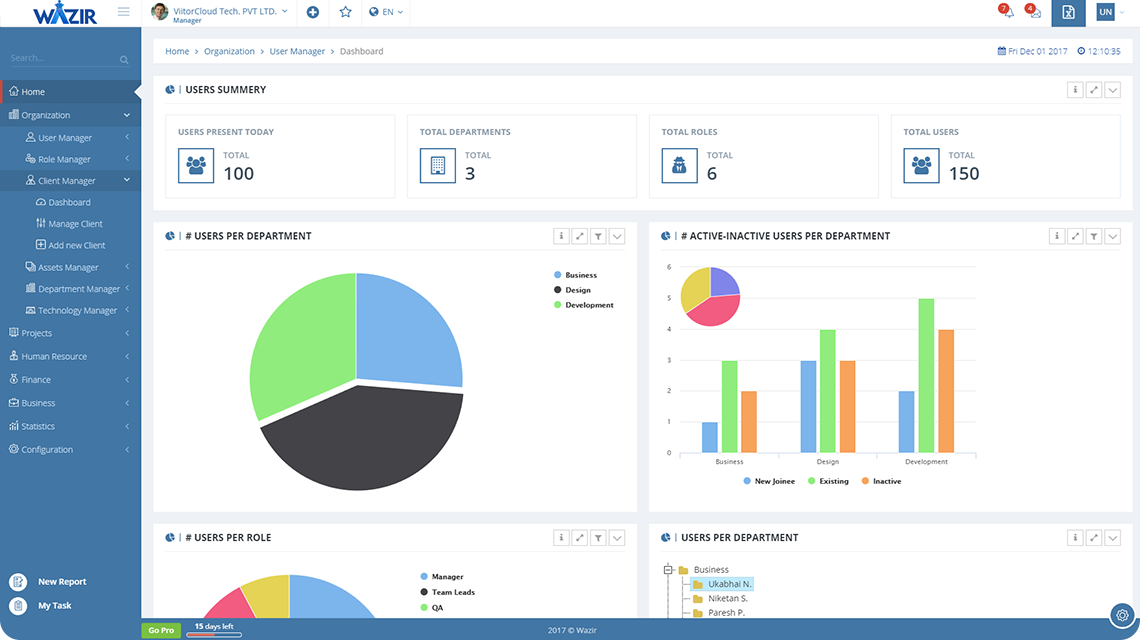Toggle Design legend in department pie chart
This screenshot has width=1140, height=640.
point(572,290)
